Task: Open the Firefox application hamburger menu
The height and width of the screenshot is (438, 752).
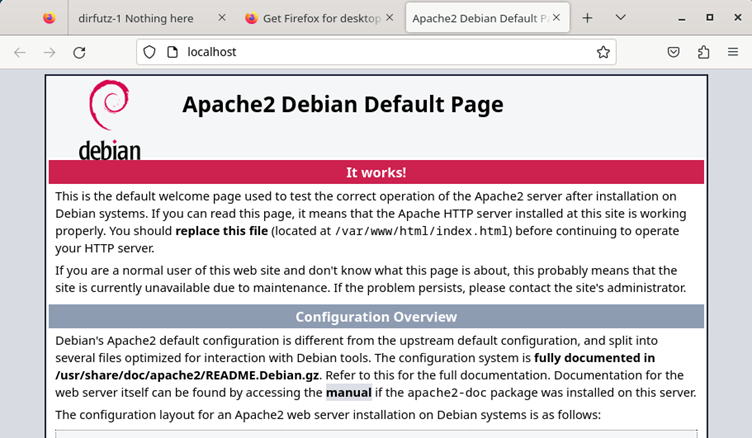Action: pyautogui.click(x=733, y=52)
